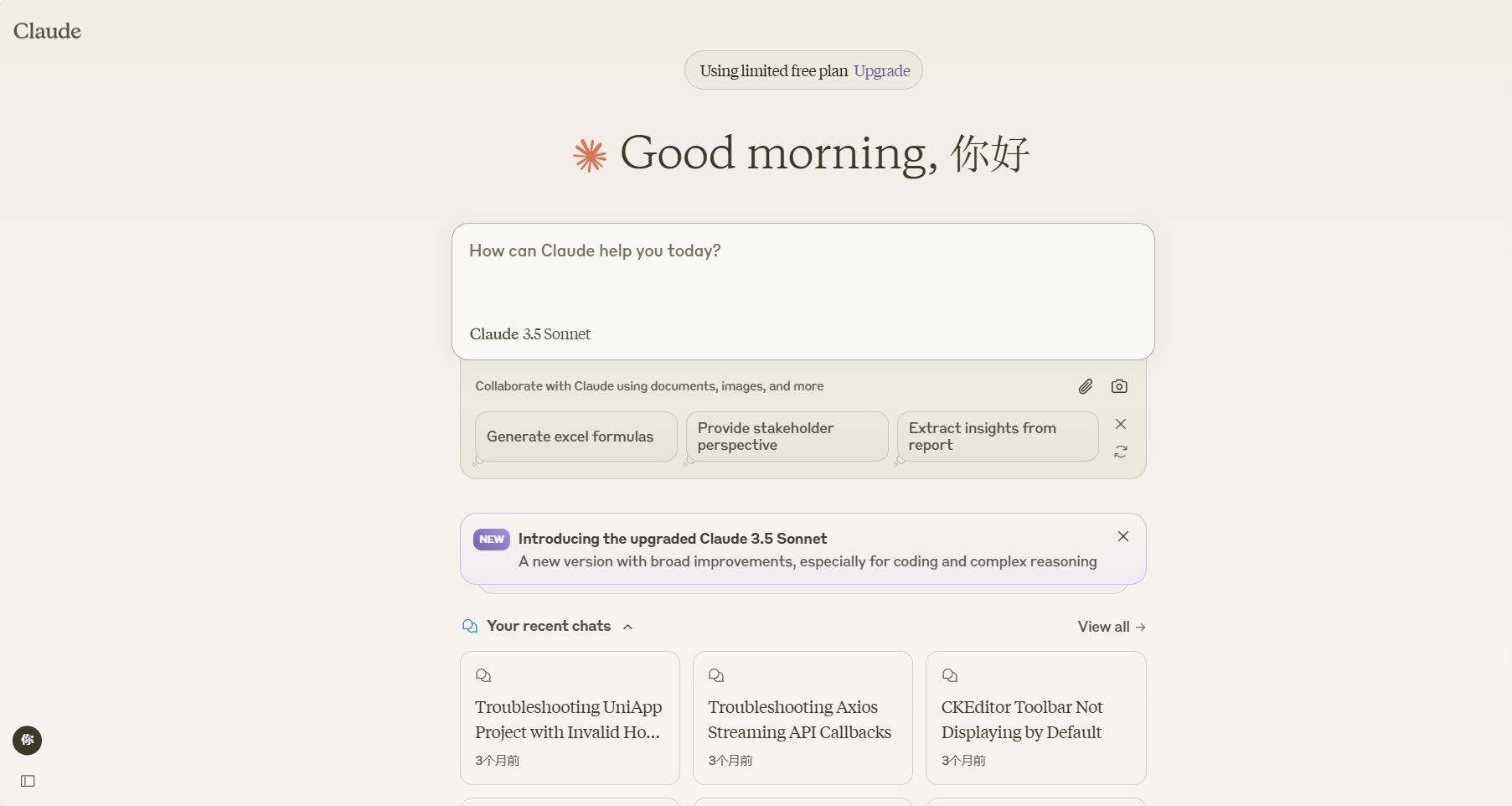This screenshot has height=806, width=1512.
Task: Open the 'View all' chats link
Action: coord(1112,627)
